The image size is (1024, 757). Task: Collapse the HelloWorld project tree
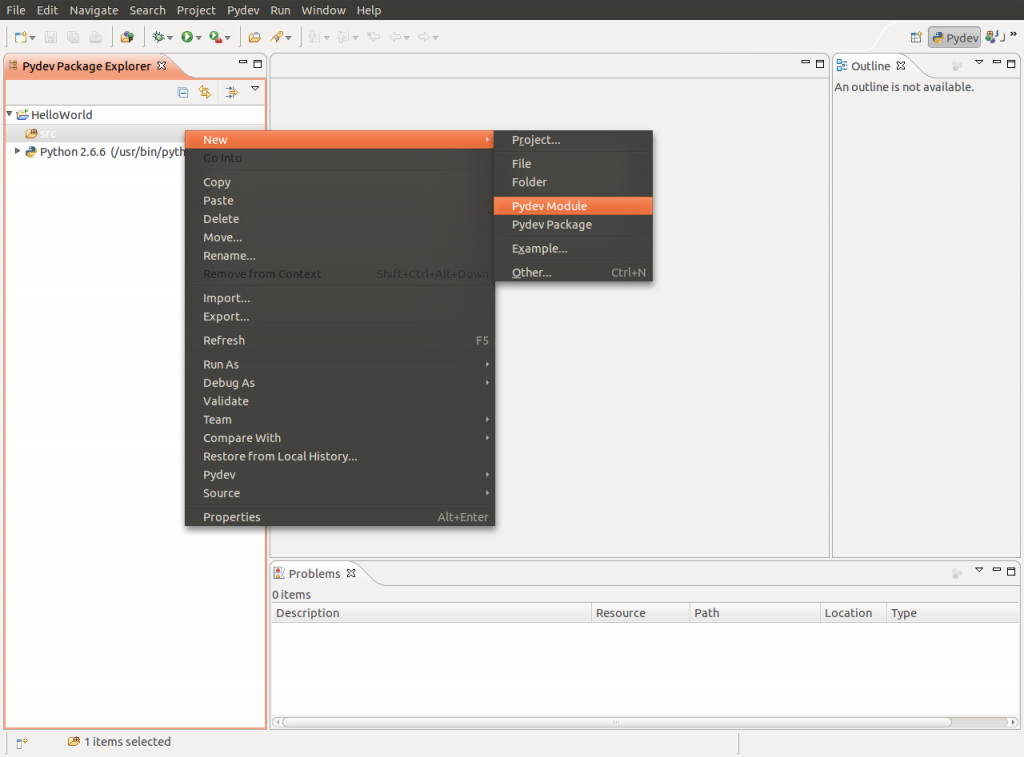pyautogui.click(x=10, y=114)
